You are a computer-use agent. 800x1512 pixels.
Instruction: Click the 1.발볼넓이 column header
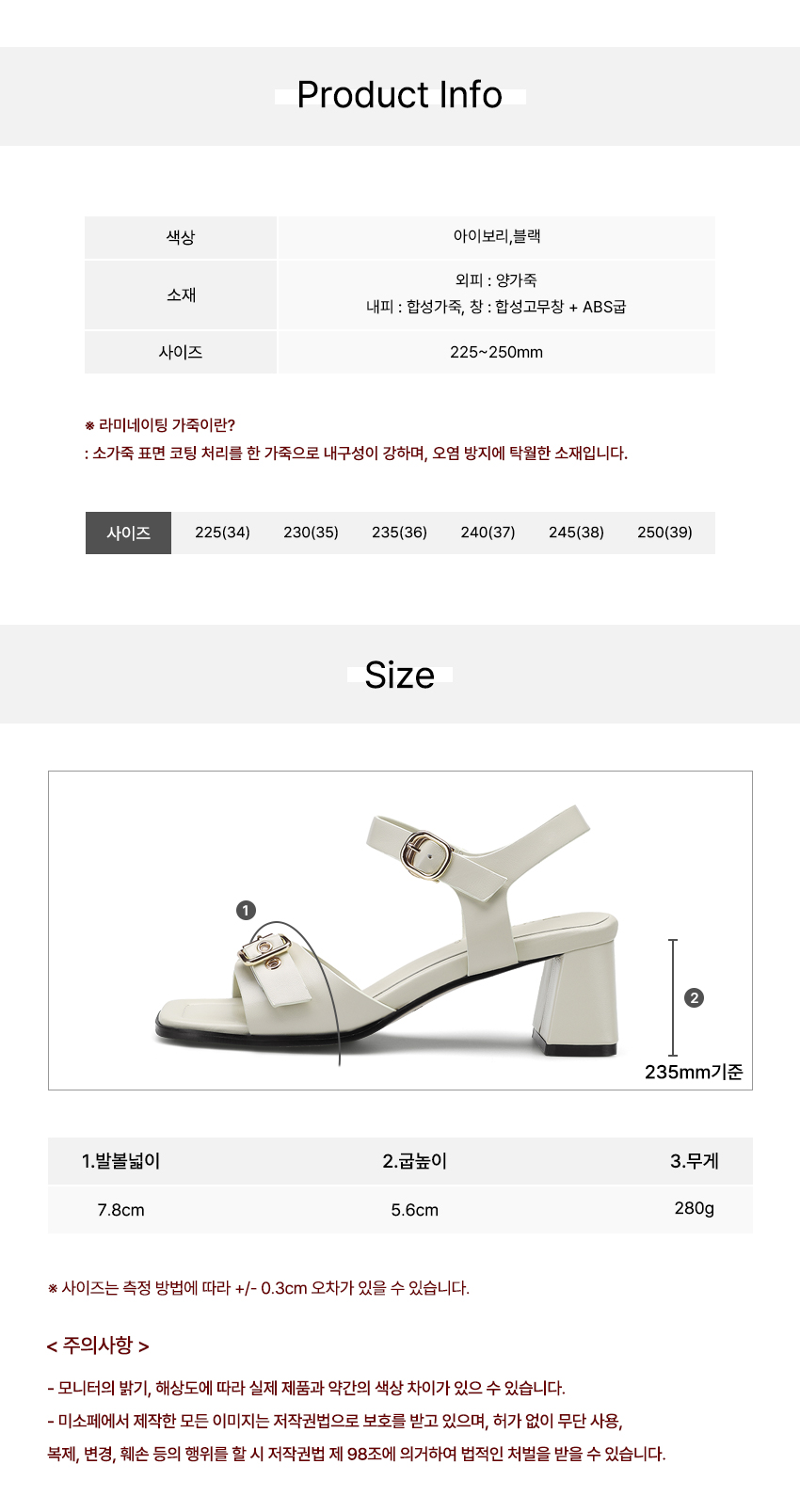coord(121,1161)
